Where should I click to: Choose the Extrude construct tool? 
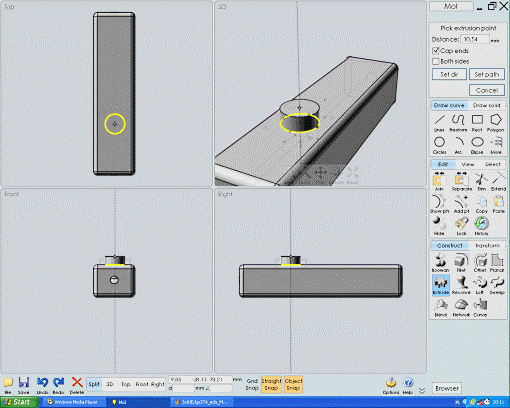tap(441, 285)
